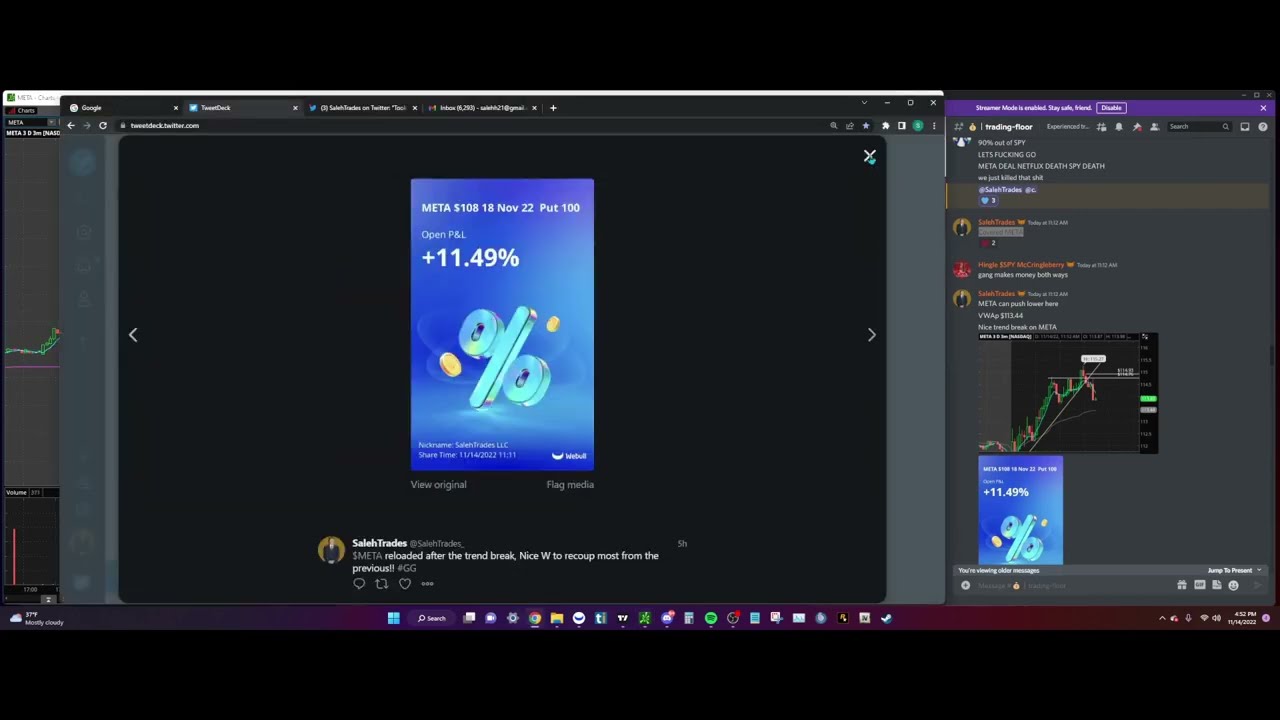Click the META put P&L image
The image size is (1280, 720).
click(x=502, y=324)
